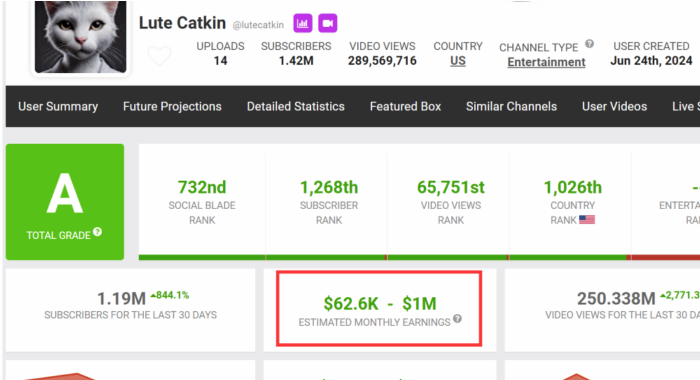Click the Total Grade help question mark
Image resolution: width=700 pixels, height=380 pixels.
pos(97,232)
